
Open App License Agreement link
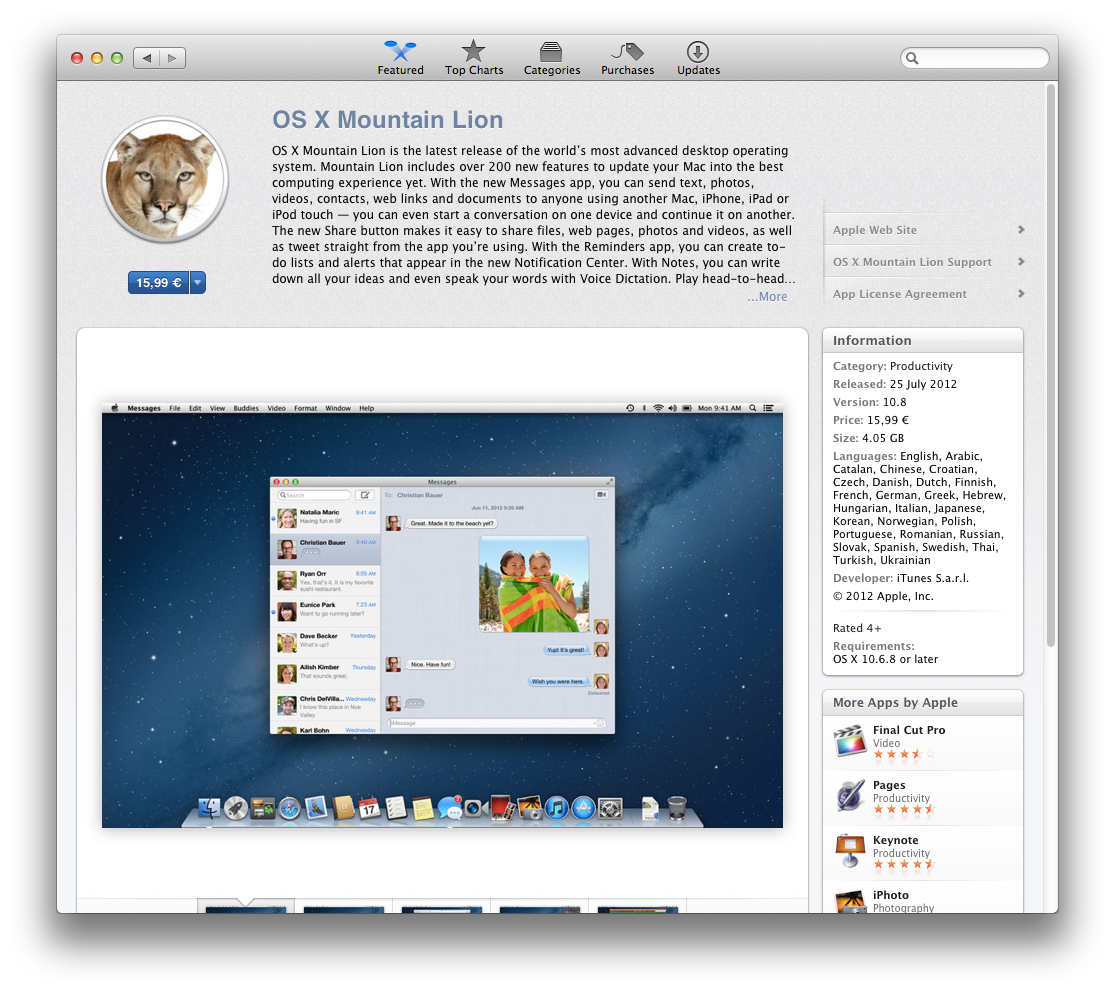point(900,294)
